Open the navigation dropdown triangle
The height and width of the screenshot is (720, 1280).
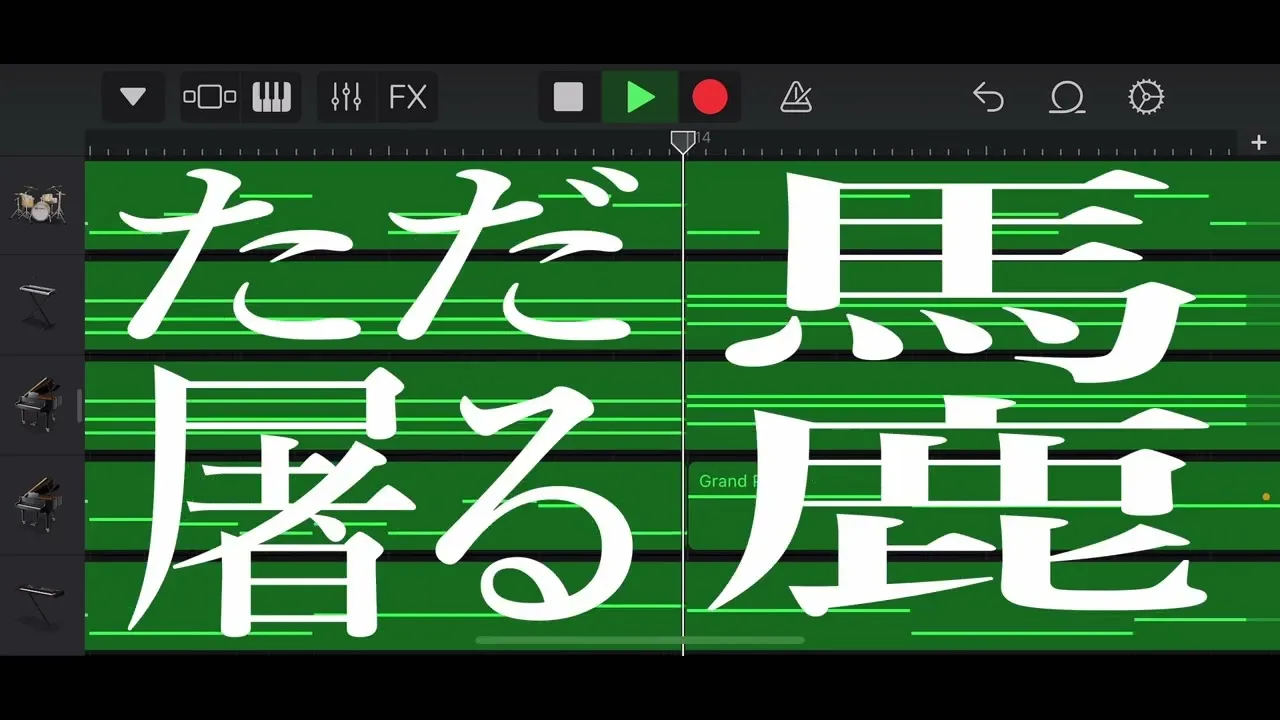pos(133,97)
